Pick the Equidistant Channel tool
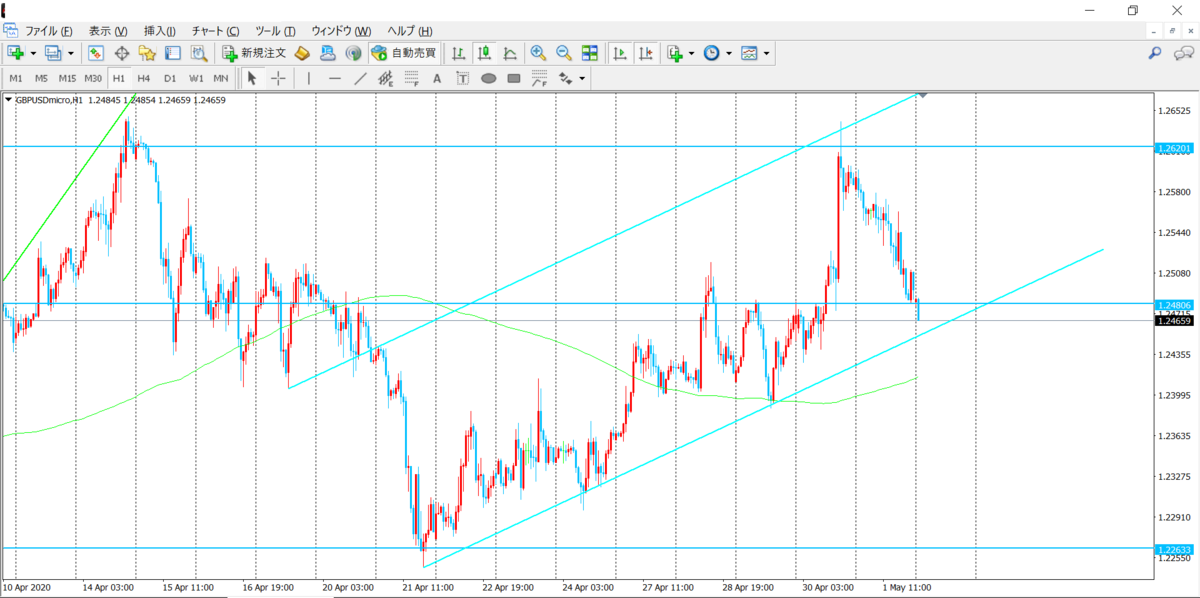1200x598 pixels. 386,78
